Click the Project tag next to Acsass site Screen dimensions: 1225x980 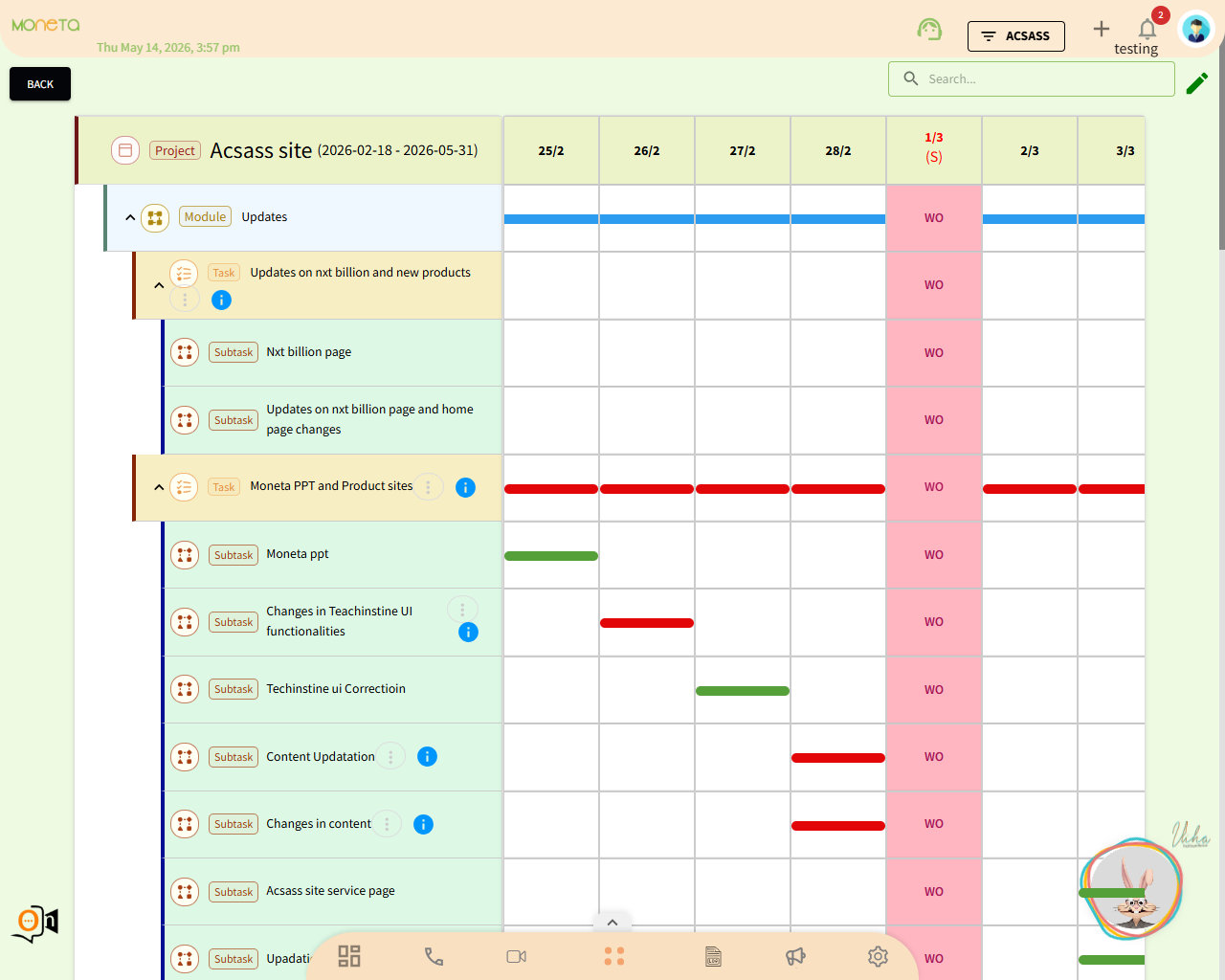tap(175, 150)
